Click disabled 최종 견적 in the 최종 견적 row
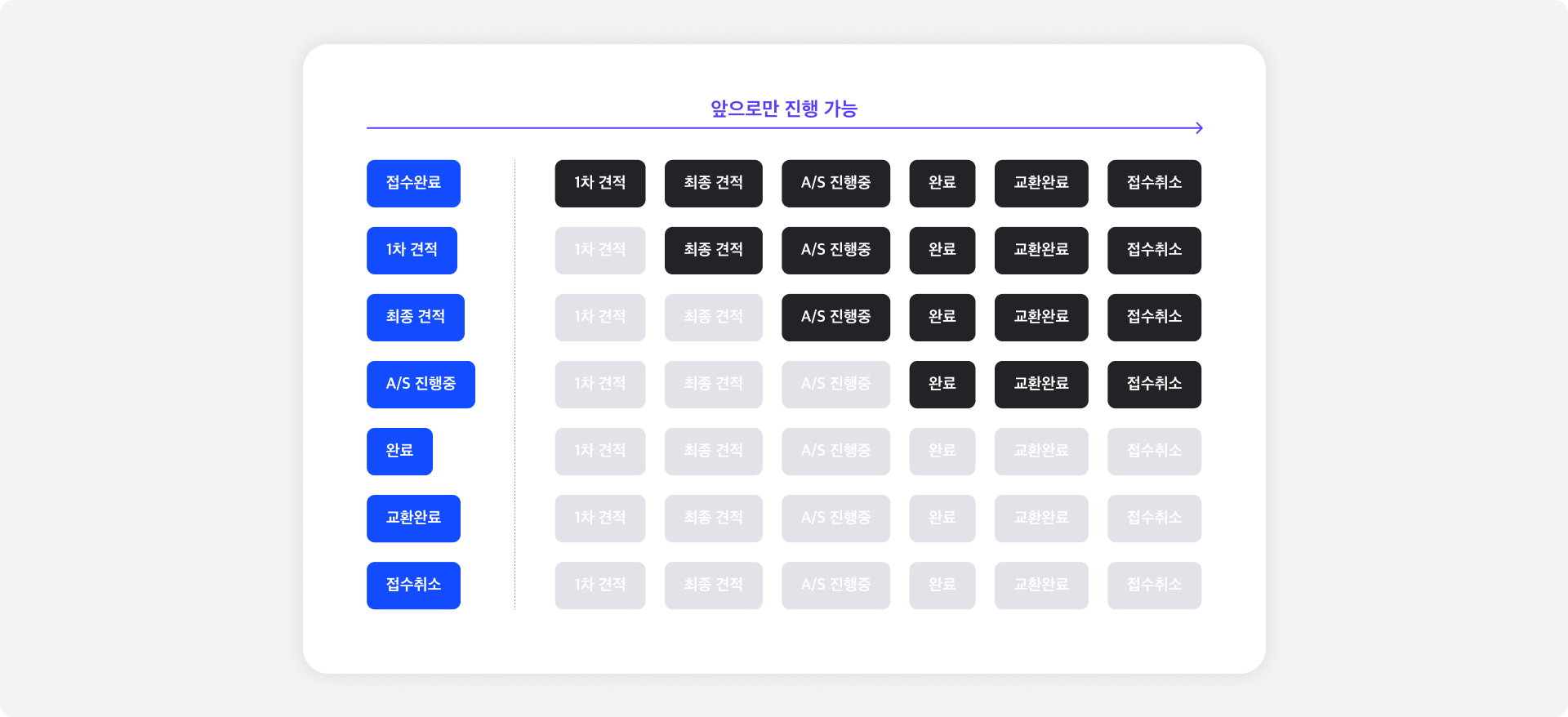The height and width of the screenshot is (717, 1568). tap(714, 318)
